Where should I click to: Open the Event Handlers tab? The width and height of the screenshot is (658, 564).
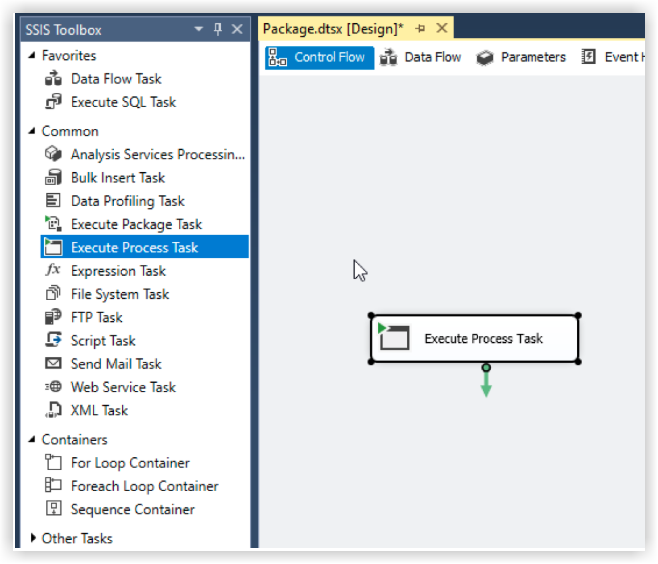point(613,57)
